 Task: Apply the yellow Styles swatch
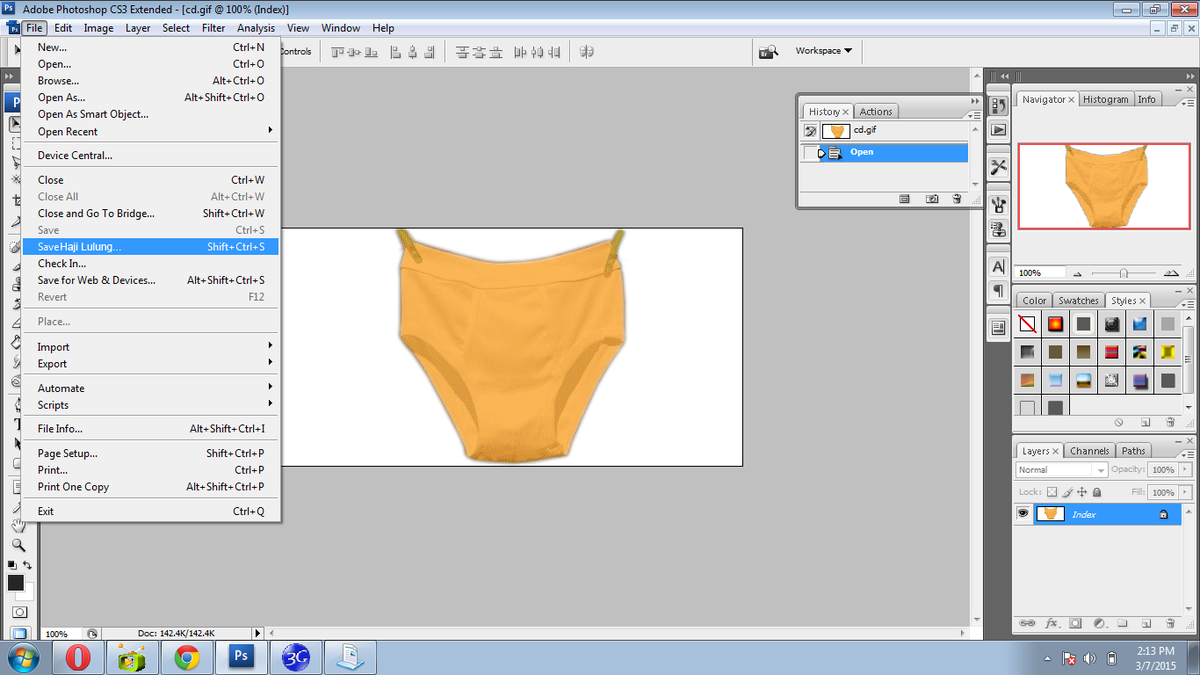1168,352
